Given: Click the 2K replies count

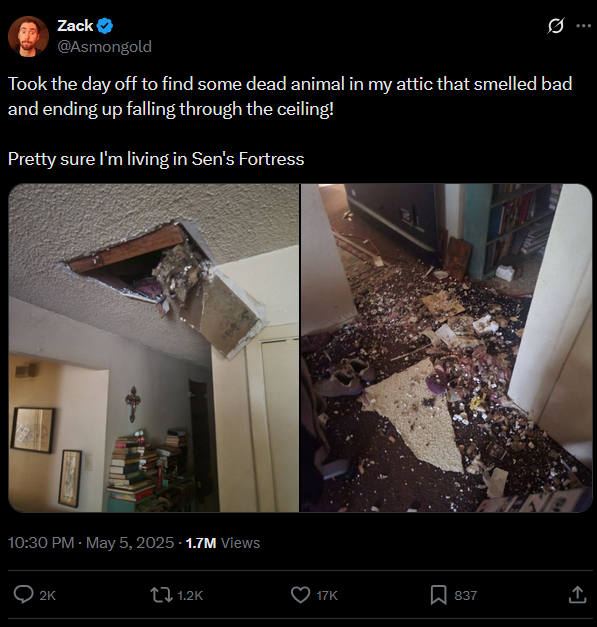Looking at the screenshot, I should point(48,595).
